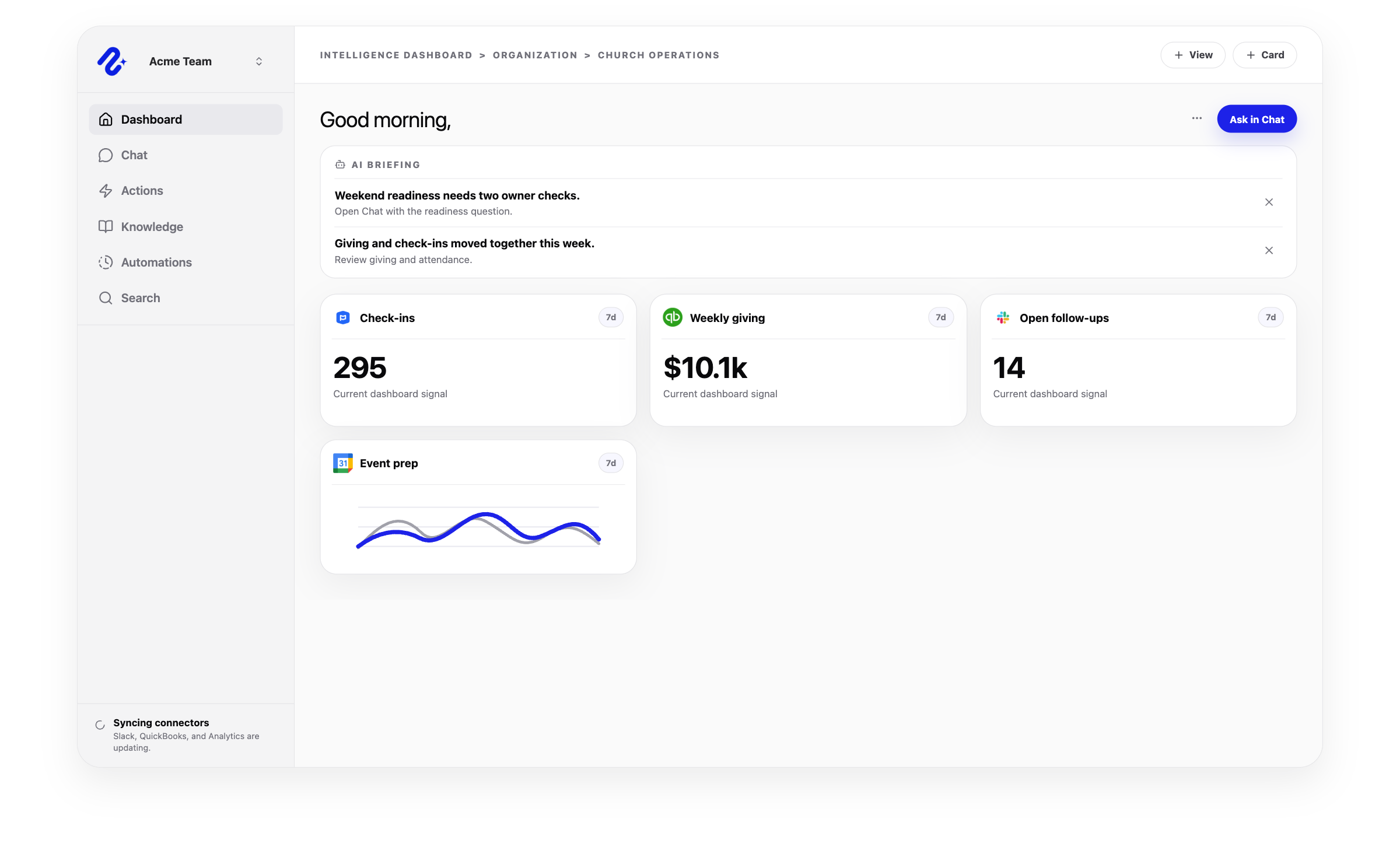This screenshot has width=1400, height=854.
Task: Dismiss the Weekend readiness briefing
Action: click(x=1269, y=202)
